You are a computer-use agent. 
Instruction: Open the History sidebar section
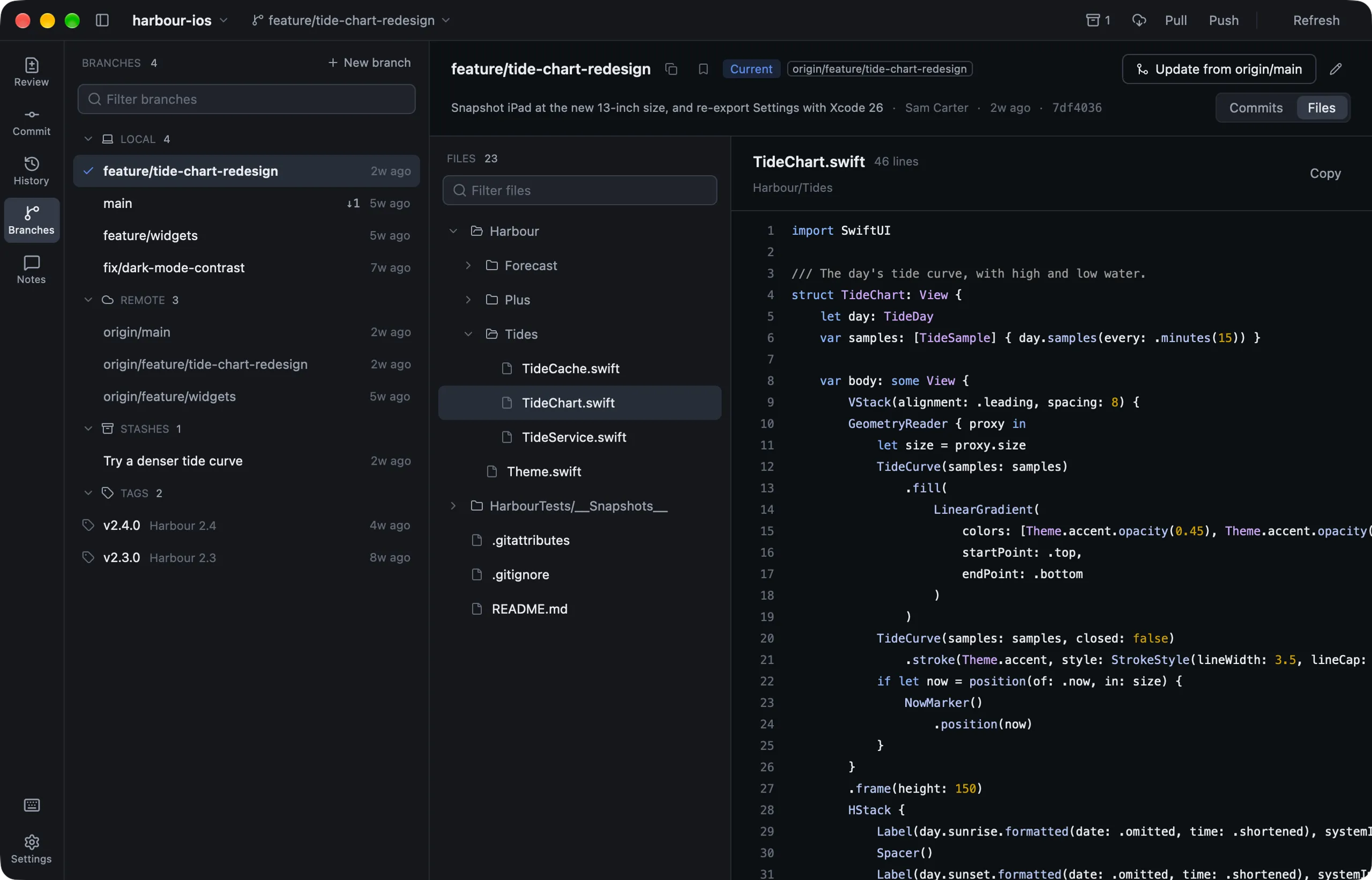point(32,171)
